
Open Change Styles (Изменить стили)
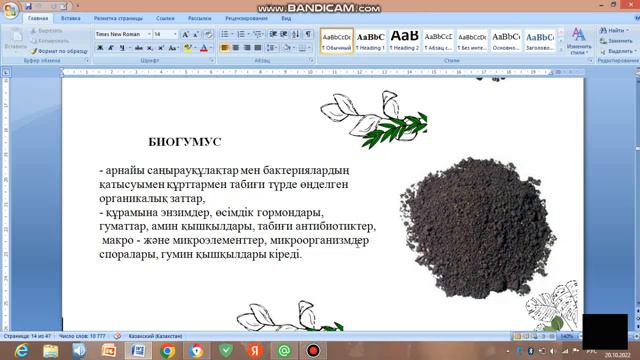pos(579,41)
